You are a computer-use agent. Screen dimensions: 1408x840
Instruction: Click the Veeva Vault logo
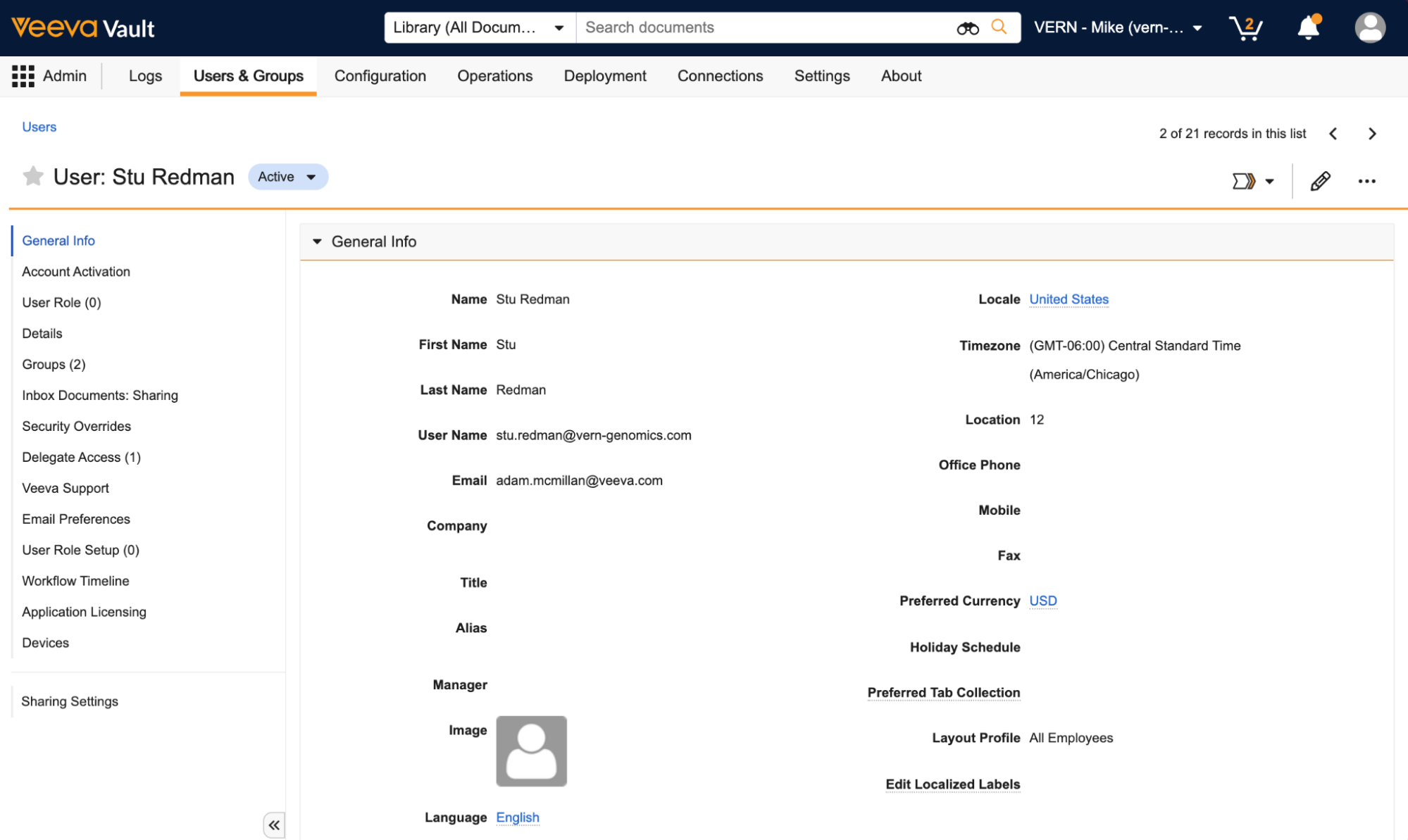(83, 28)
